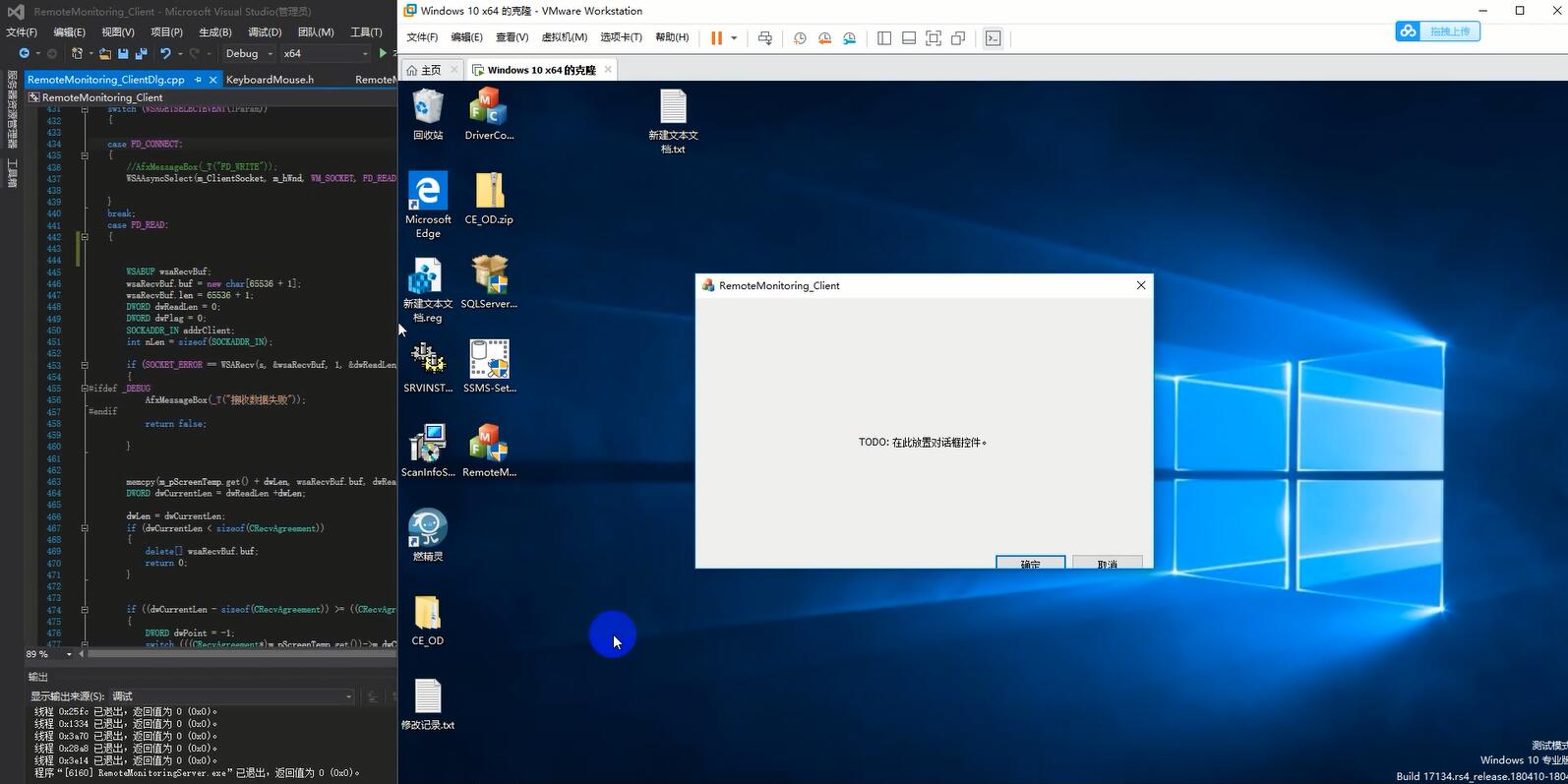Toggle the VMware library sidebar view

(x=884, y=38)
